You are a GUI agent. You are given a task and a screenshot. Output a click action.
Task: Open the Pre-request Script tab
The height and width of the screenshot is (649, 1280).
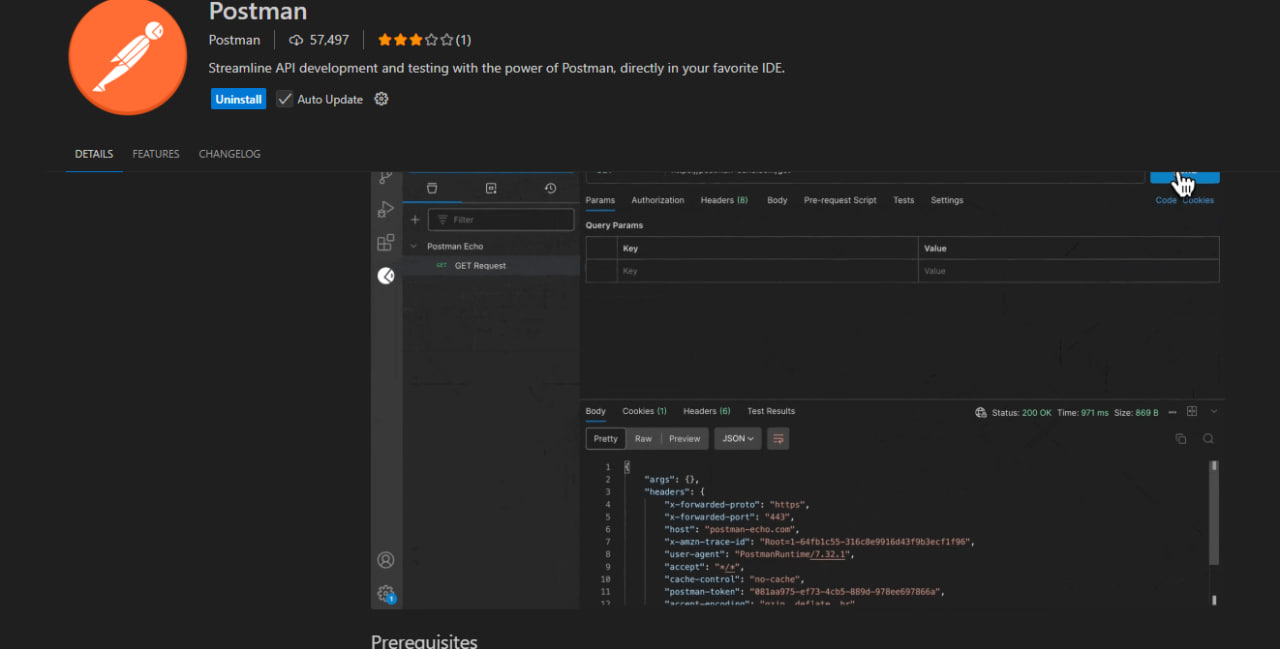pos(840,200)
